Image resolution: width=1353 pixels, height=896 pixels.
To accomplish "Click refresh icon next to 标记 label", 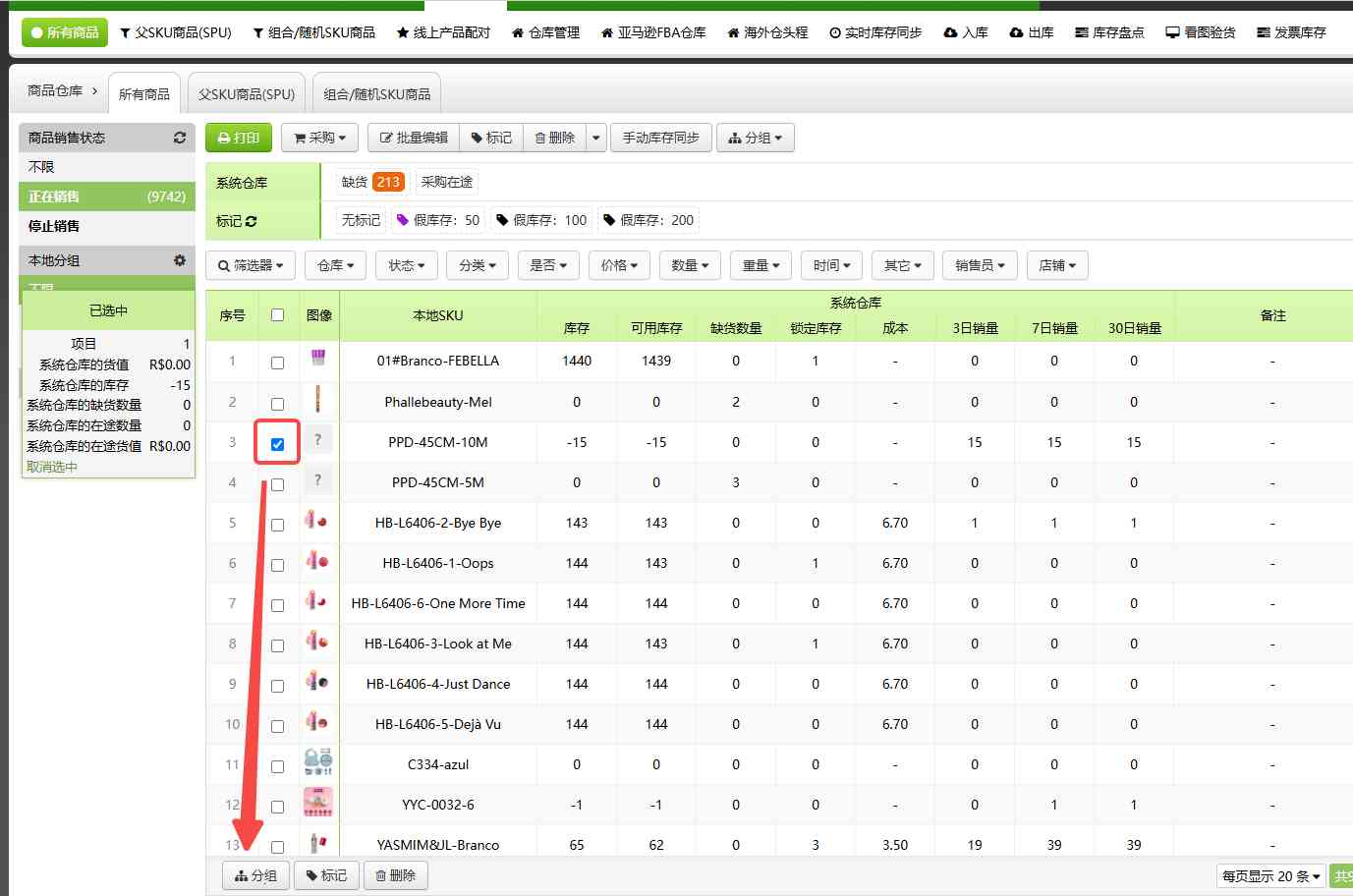I will pos(252,221).
